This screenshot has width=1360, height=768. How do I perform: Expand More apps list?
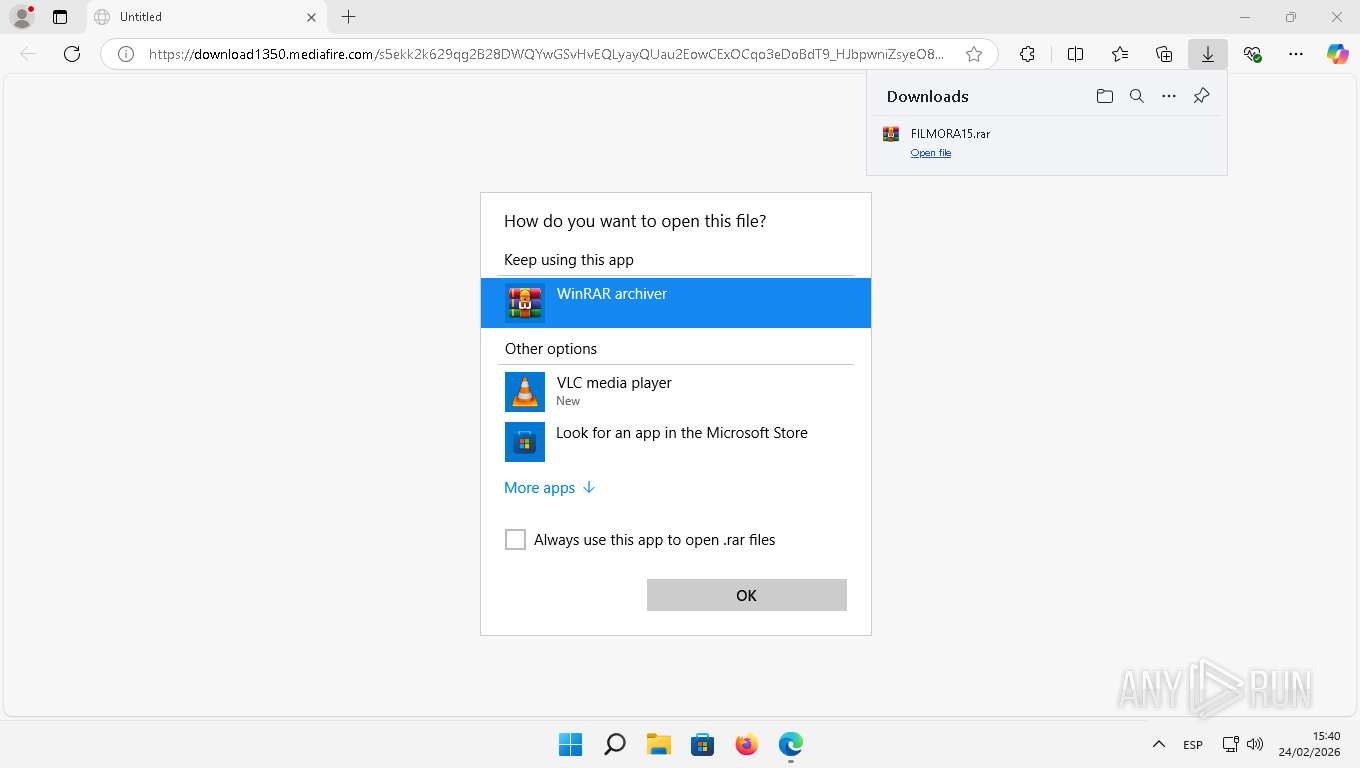[550, 488]
